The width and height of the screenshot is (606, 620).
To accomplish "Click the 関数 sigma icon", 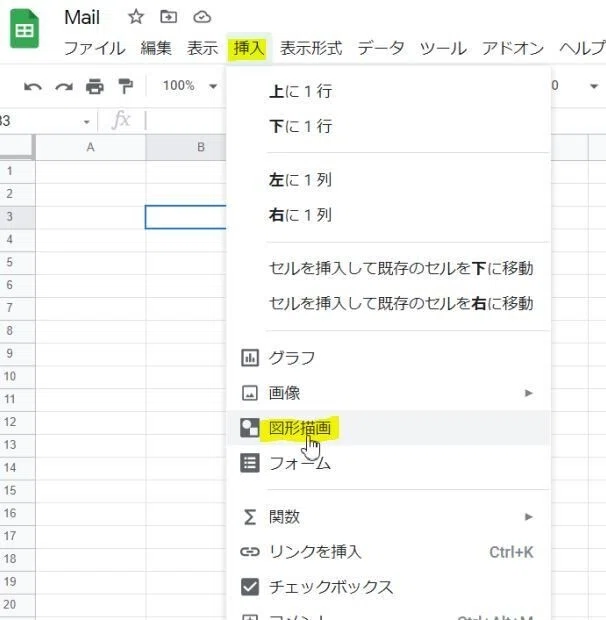I will point(250,517).
